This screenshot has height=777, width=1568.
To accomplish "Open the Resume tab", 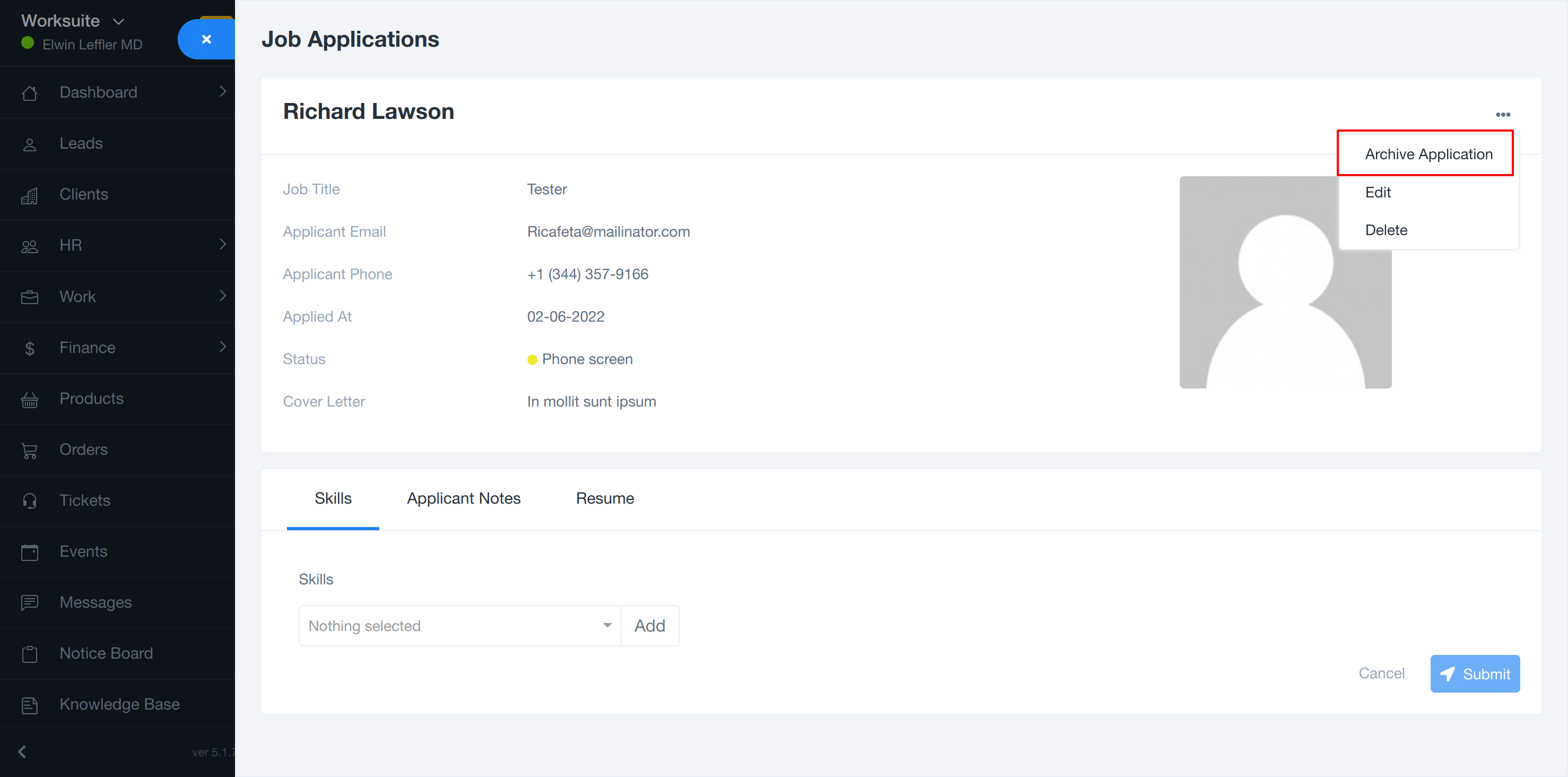I will point(604,498).
